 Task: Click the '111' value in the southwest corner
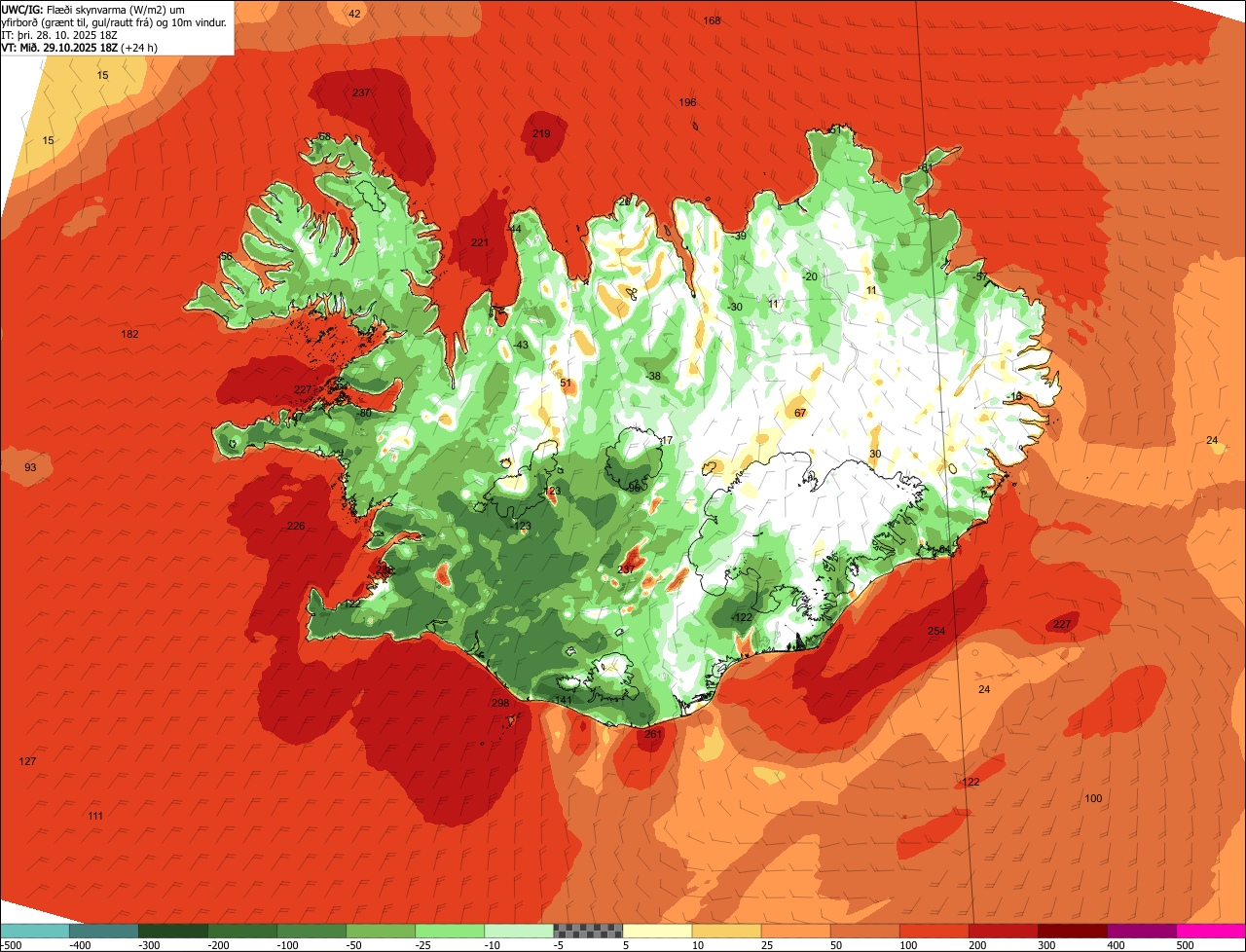click(94, 816)
